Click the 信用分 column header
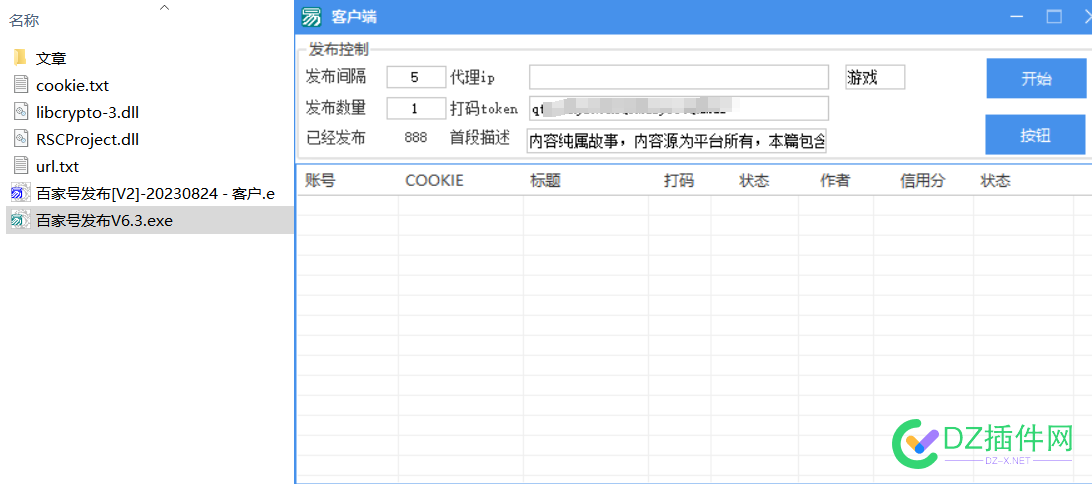1092x484 pixels. tap(923, 181)
